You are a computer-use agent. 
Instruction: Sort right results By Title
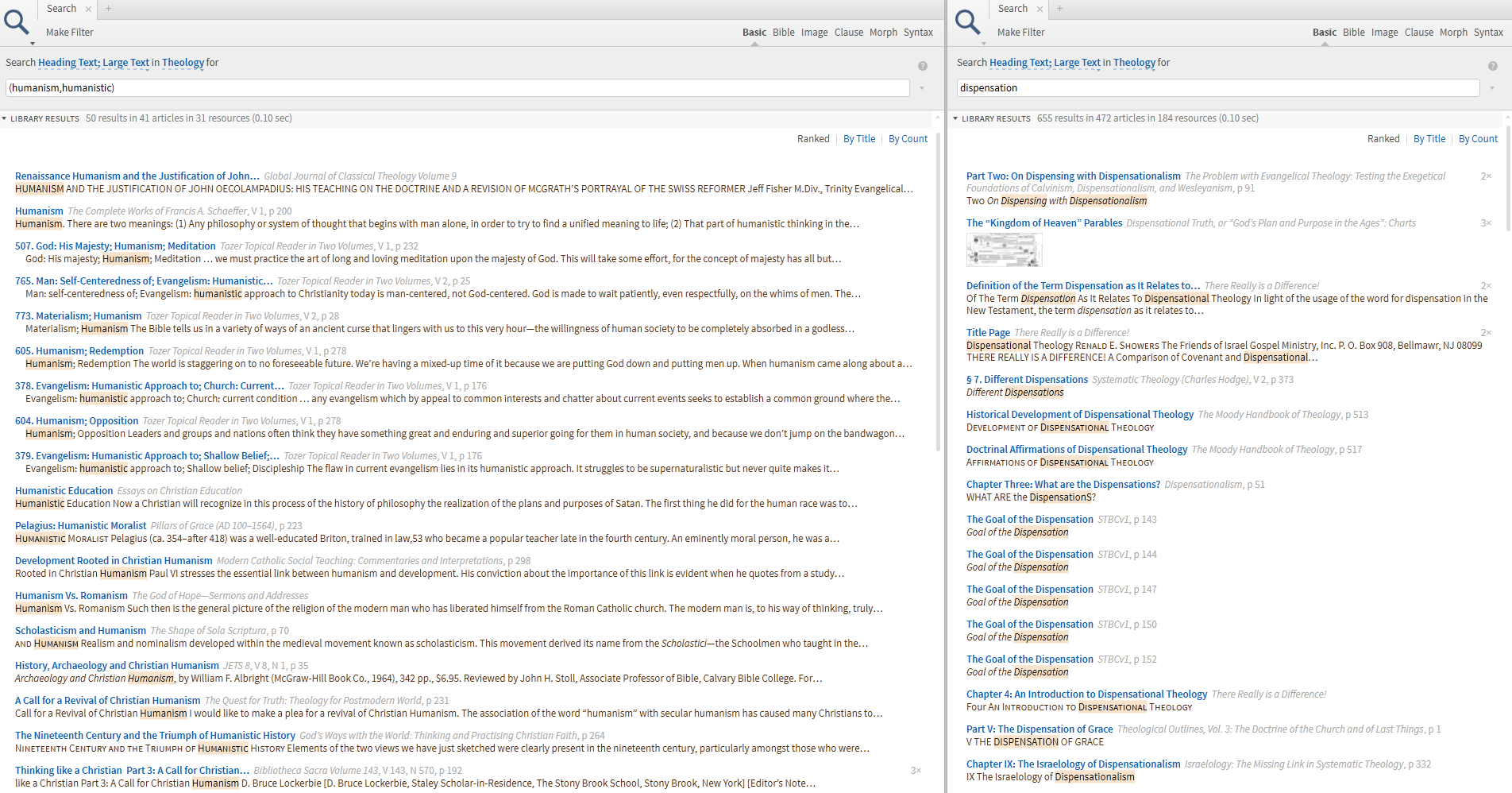[1429, 139]
